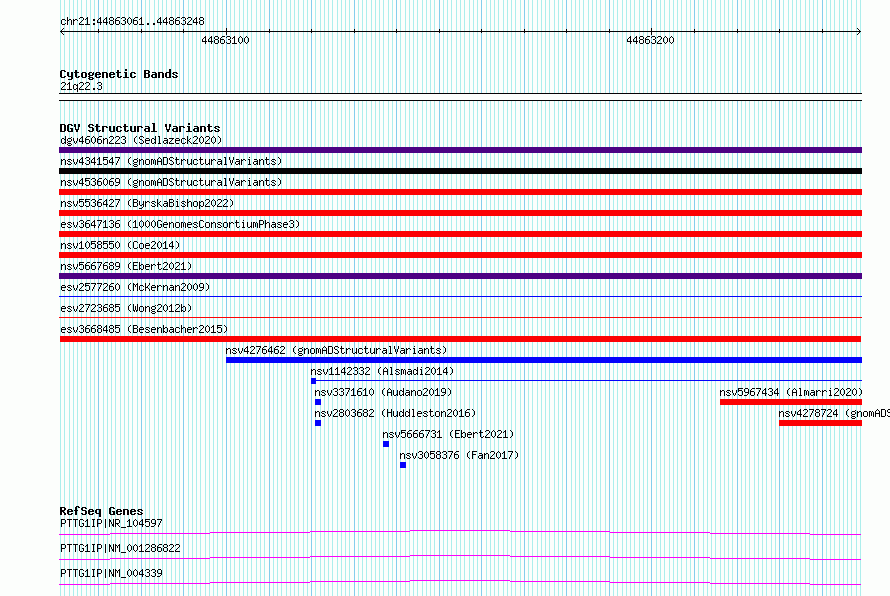Click the nsv4278724 variant label
The width and height of the screenshot is (890, 596).
(834, 413)
